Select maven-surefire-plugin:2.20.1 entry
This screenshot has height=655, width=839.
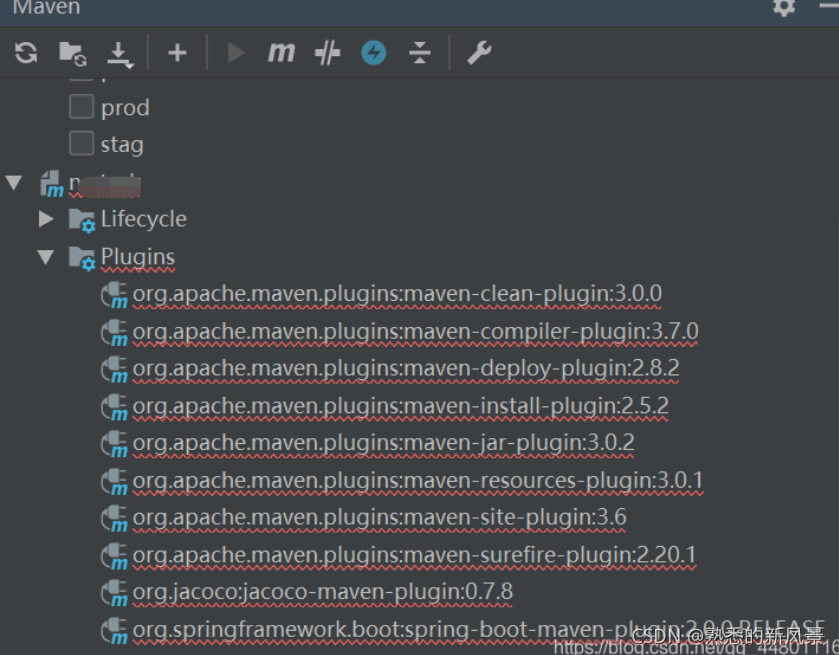tap(414, 555)
